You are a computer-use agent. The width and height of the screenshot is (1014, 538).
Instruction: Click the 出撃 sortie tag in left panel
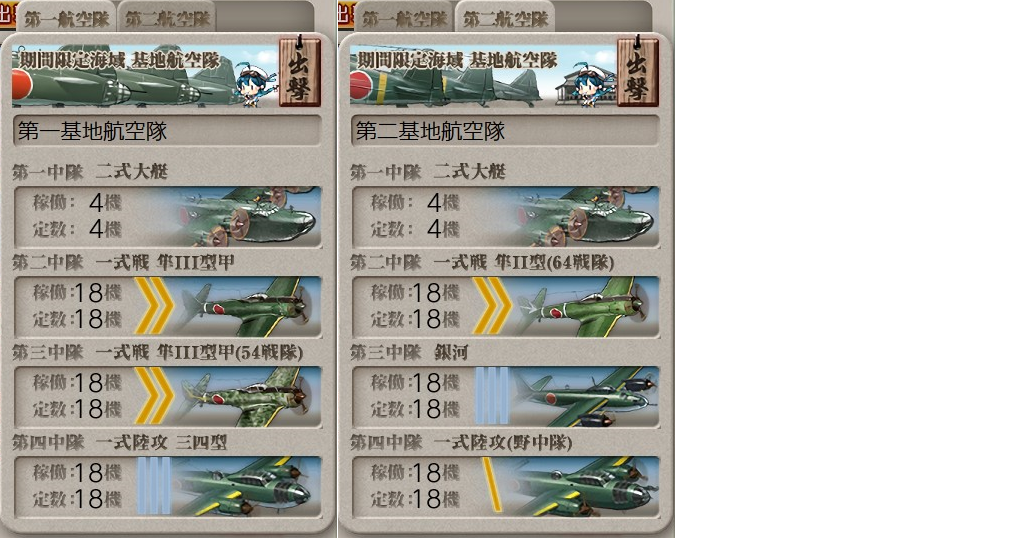click(300, 72)
